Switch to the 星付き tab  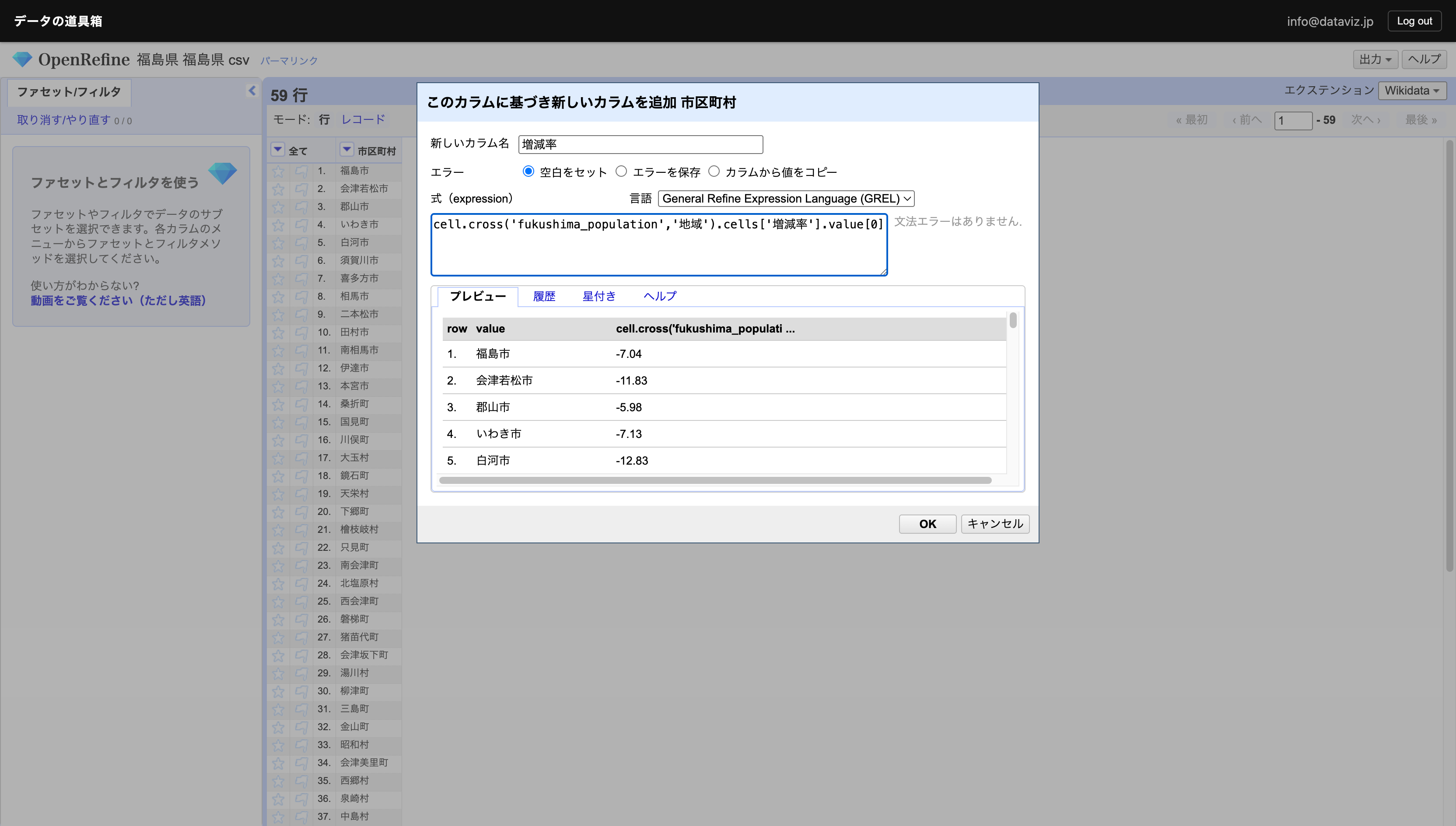pos(598,296)
